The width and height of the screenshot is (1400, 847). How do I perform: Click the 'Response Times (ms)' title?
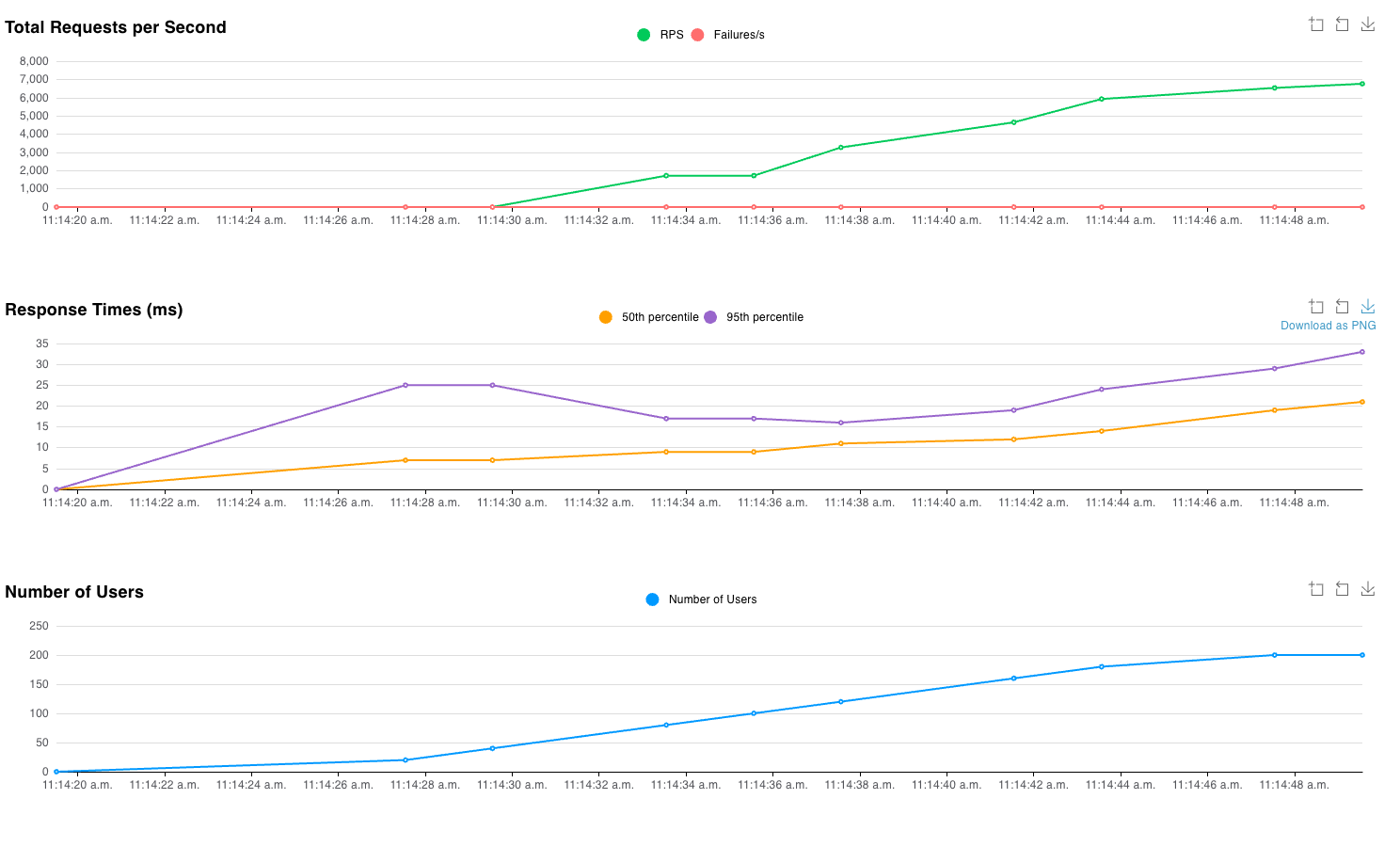[x=94, y=310]
